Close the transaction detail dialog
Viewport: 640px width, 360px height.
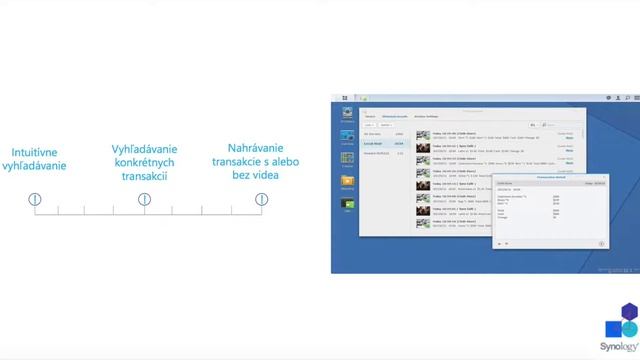604,177
